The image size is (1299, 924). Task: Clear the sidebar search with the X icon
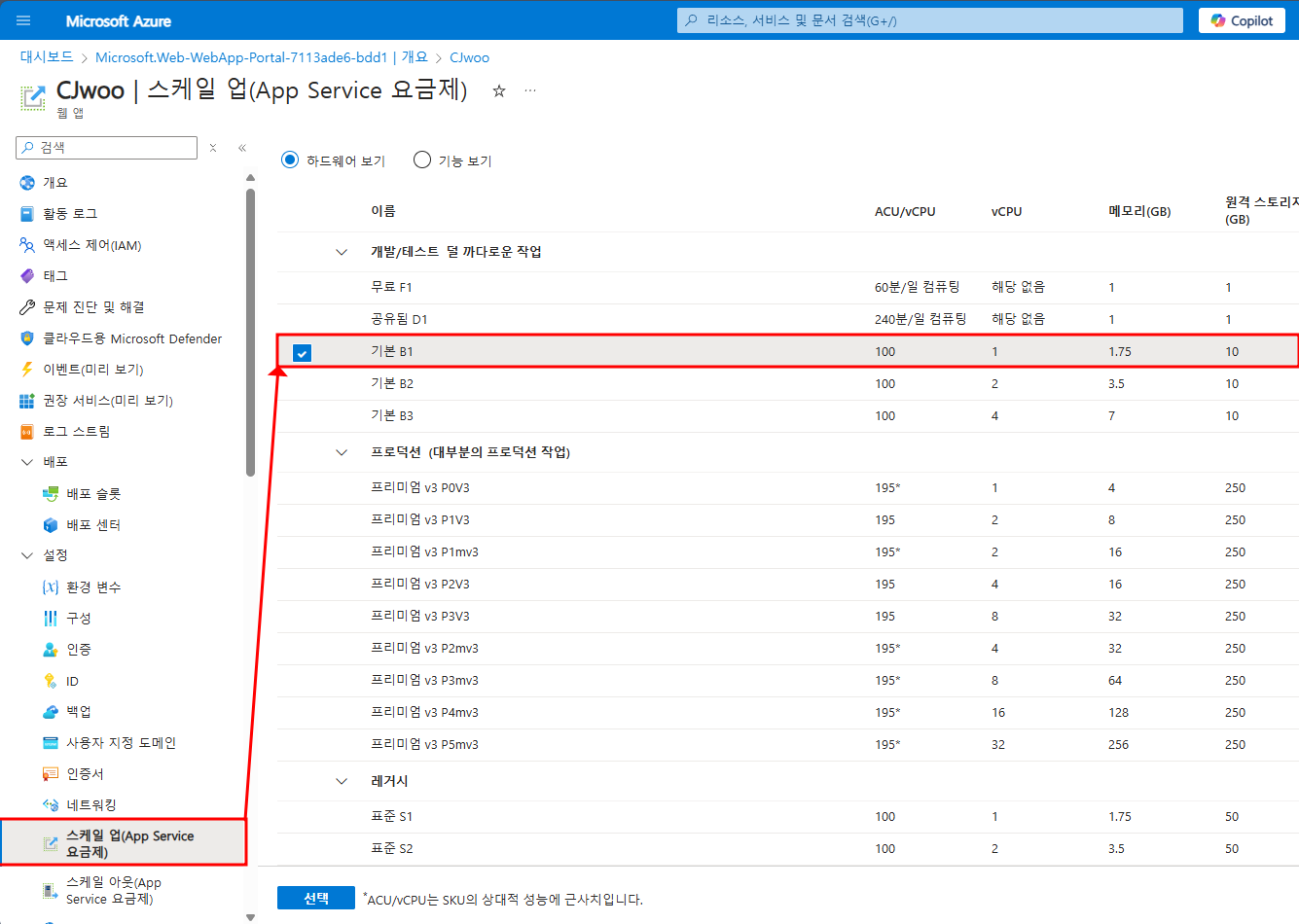pyautogui.click(x=213, y=148)
